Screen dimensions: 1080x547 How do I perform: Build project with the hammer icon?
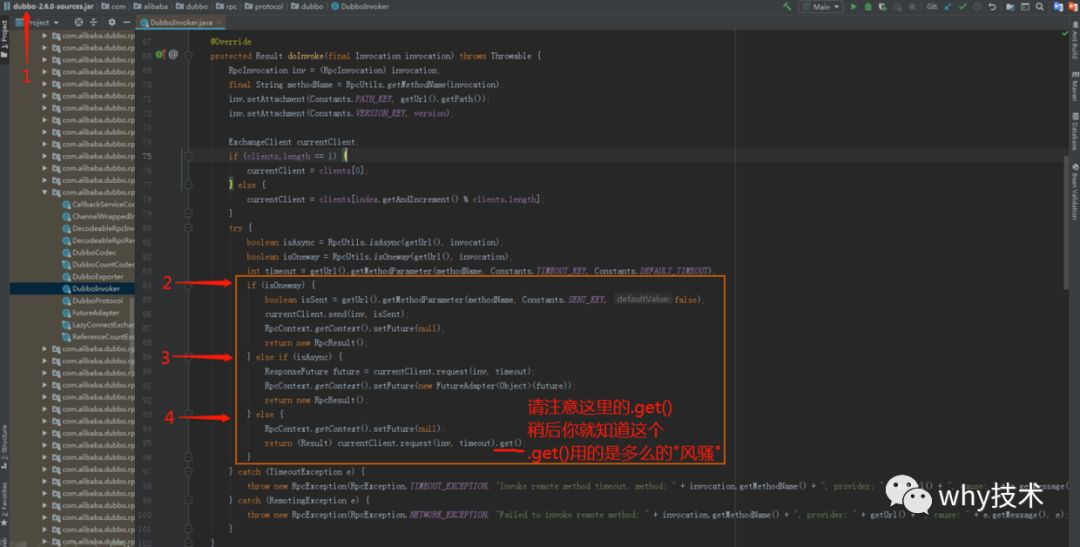787,6
